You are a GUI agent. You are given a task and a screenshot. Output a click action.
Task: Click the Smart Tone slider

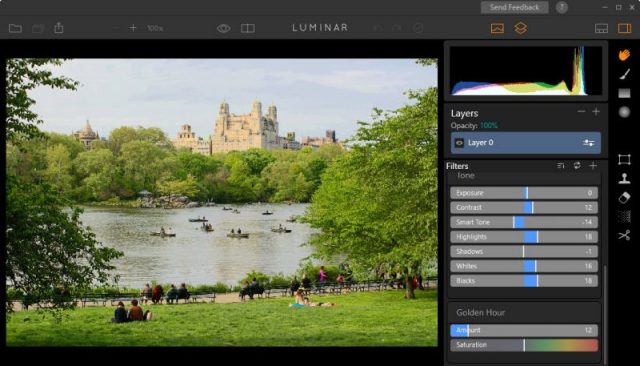click(x=524, y=222)
